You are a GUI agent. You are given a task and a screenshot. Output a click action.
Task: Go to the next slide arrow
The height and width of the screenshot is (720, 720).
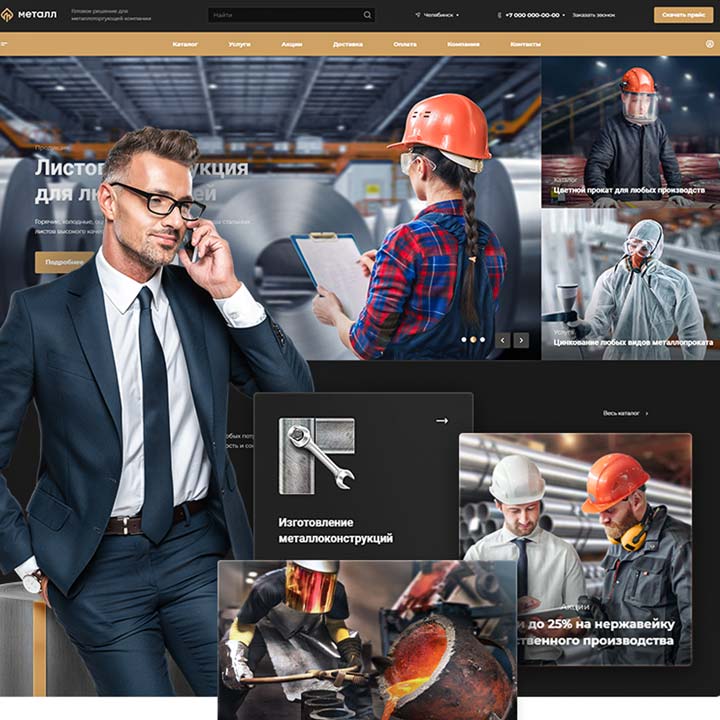(x=521, y=340)
